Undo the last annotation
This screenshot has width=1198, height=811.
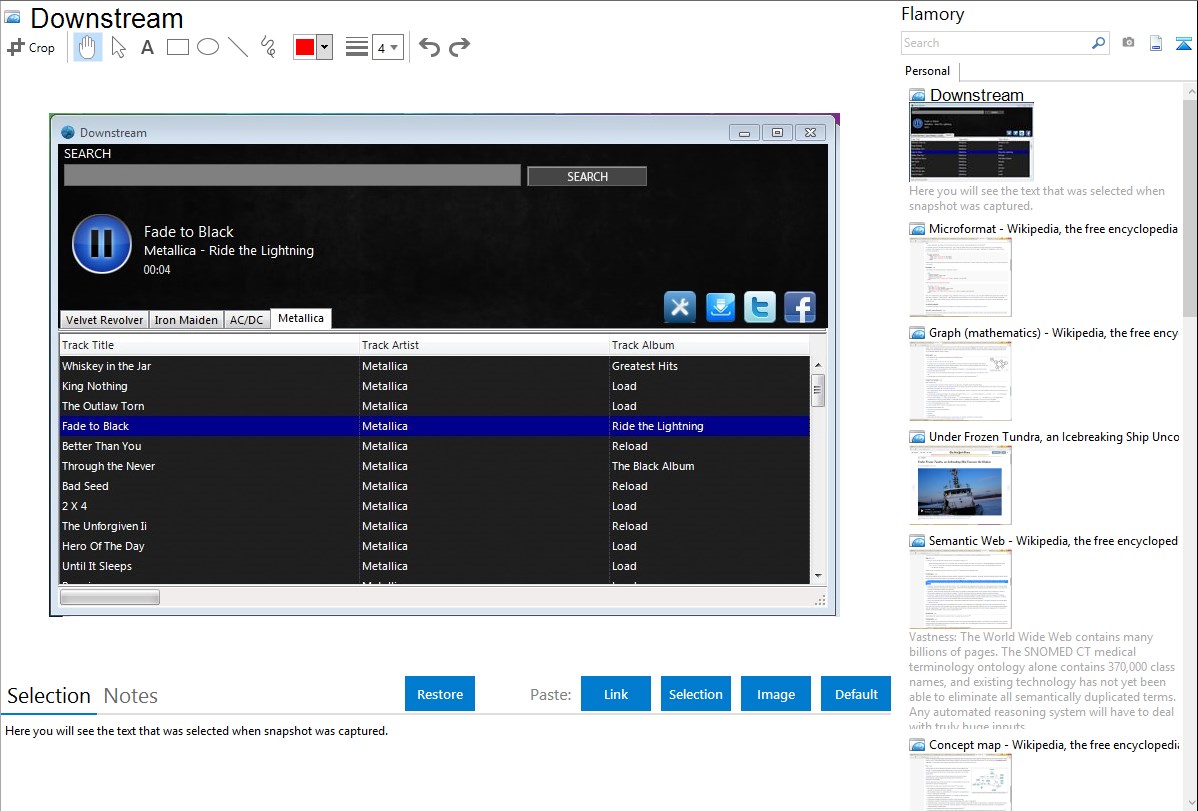pyautogui.click(x=429, y=47)
